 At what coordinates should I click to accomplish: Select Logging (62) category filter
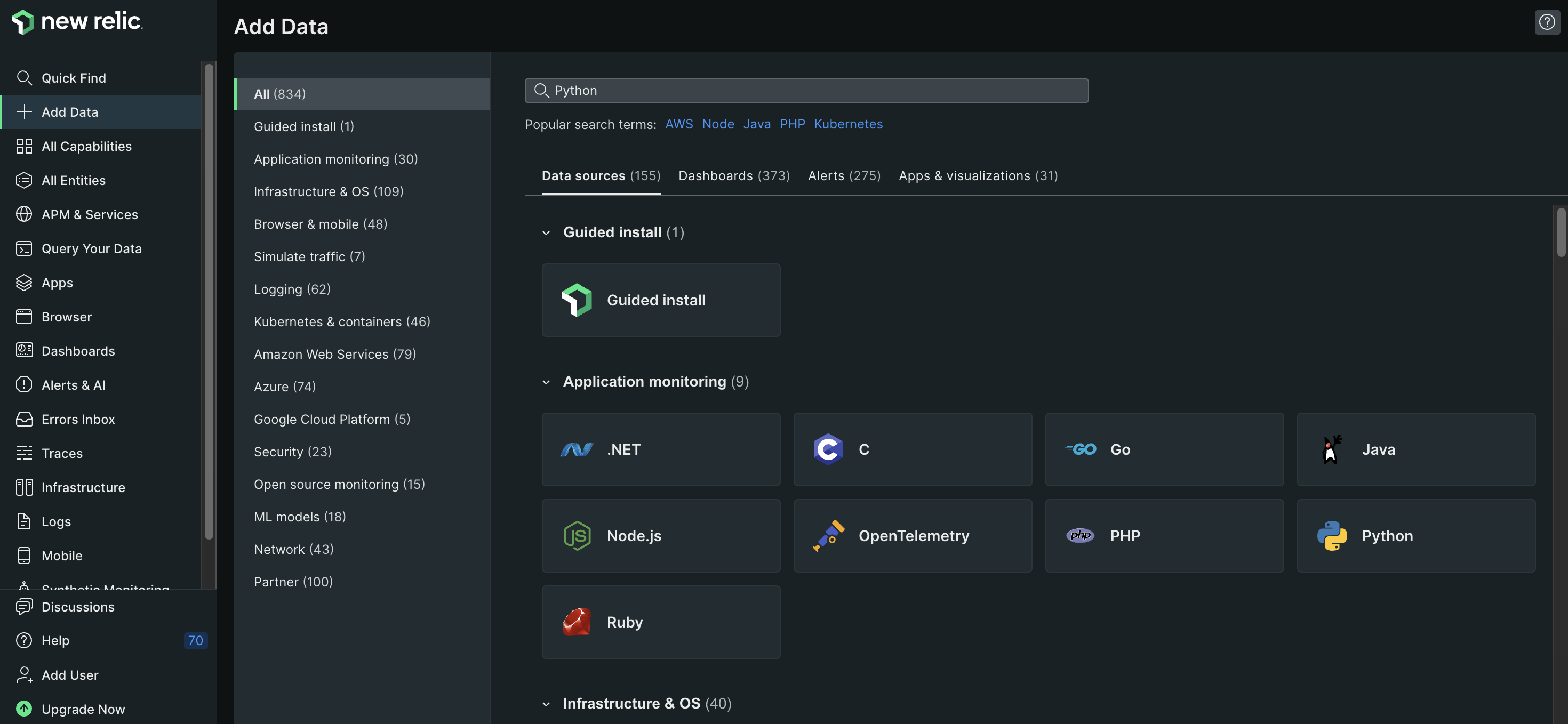(x=292, y=289)
